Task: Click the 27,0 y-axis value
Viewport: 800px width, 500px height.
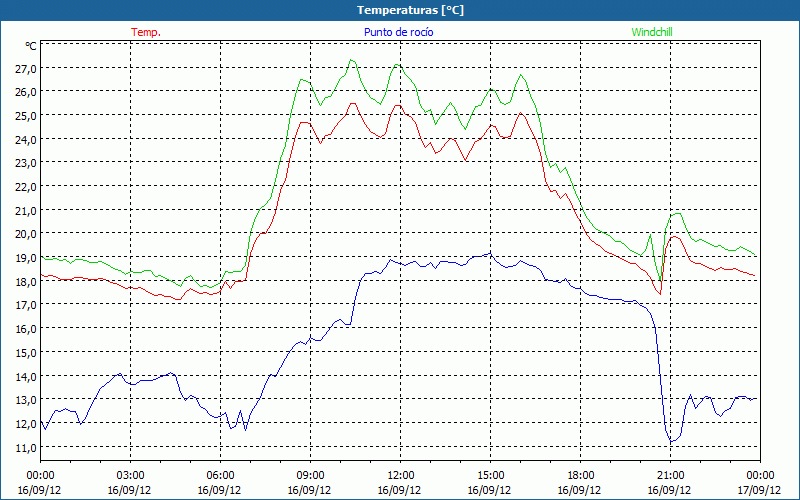Action: (x=26, y=68)
